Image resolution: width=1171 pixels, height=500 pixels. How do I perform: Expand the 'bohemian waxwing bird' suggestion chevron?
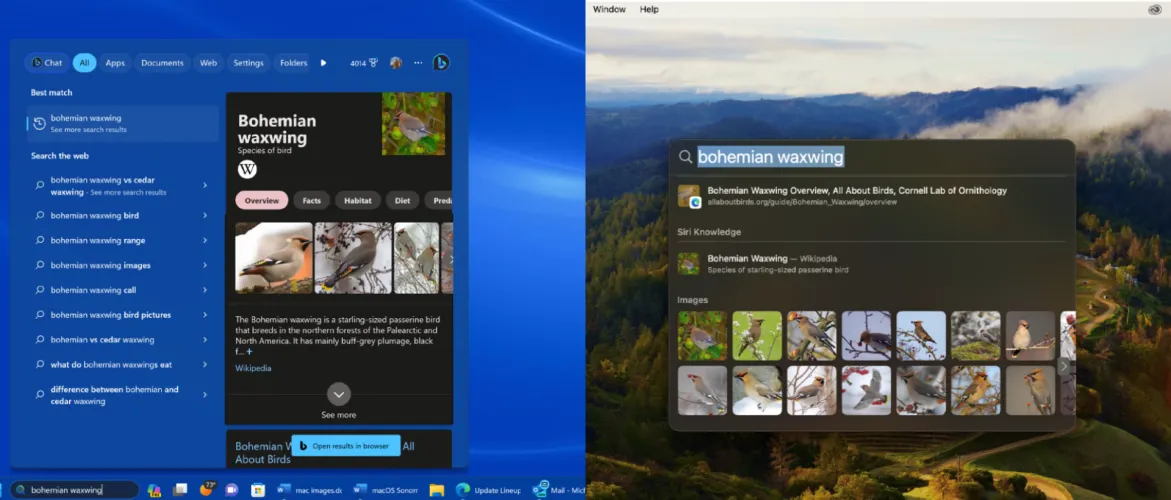coord(205,215)
